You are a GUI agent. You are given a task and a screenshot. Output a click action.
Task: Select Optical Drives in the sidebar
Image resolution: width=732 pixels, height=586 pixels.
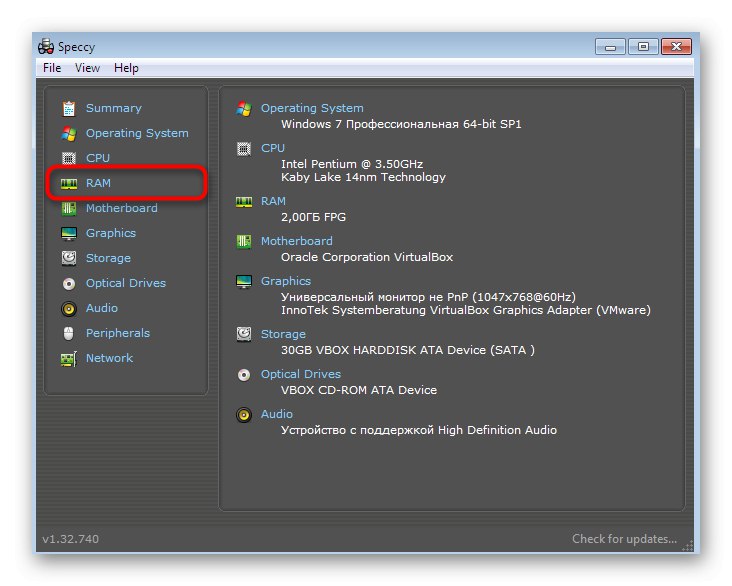pyautogui.click(x=126, y=283)
